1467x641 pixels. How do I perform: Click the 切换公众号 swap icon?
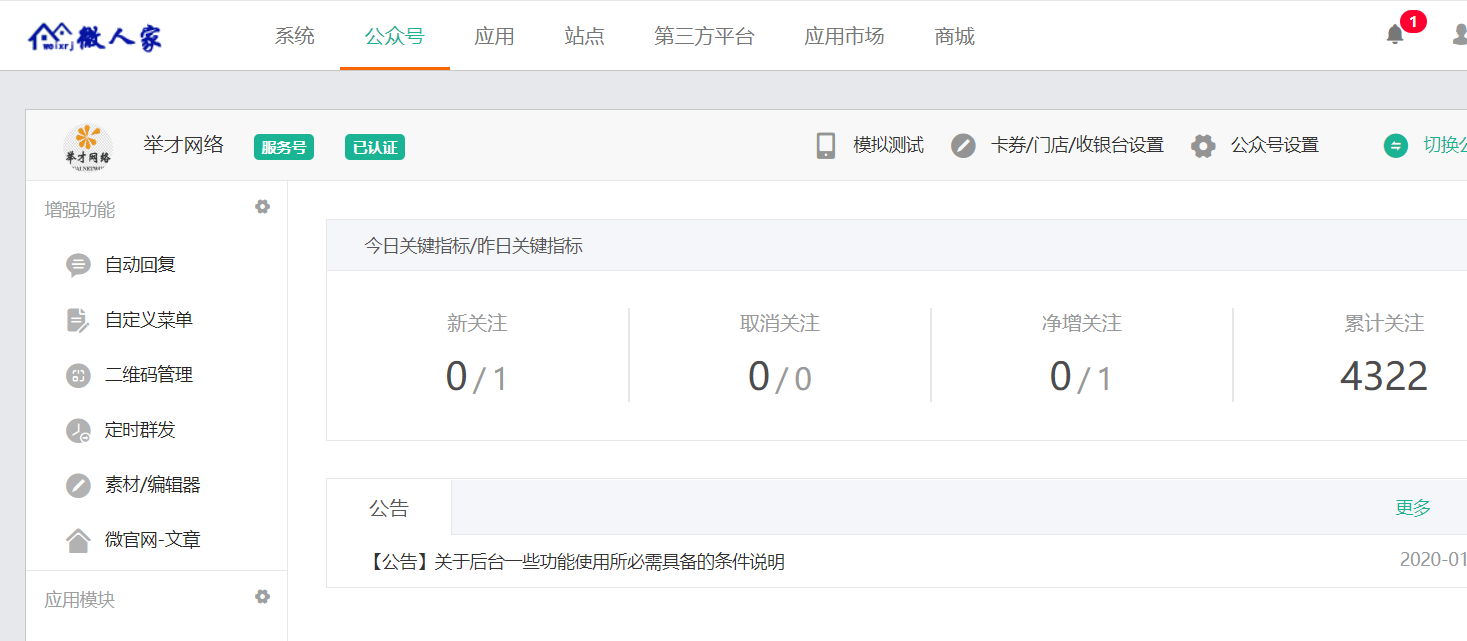point(1395,146)
